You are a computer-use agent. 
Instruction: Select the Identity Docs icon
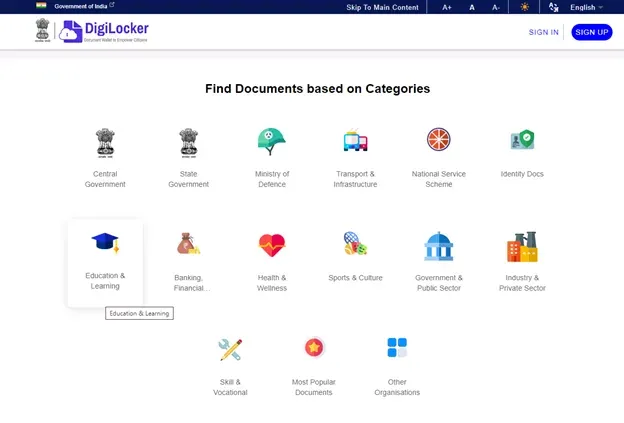click(522, 140)
